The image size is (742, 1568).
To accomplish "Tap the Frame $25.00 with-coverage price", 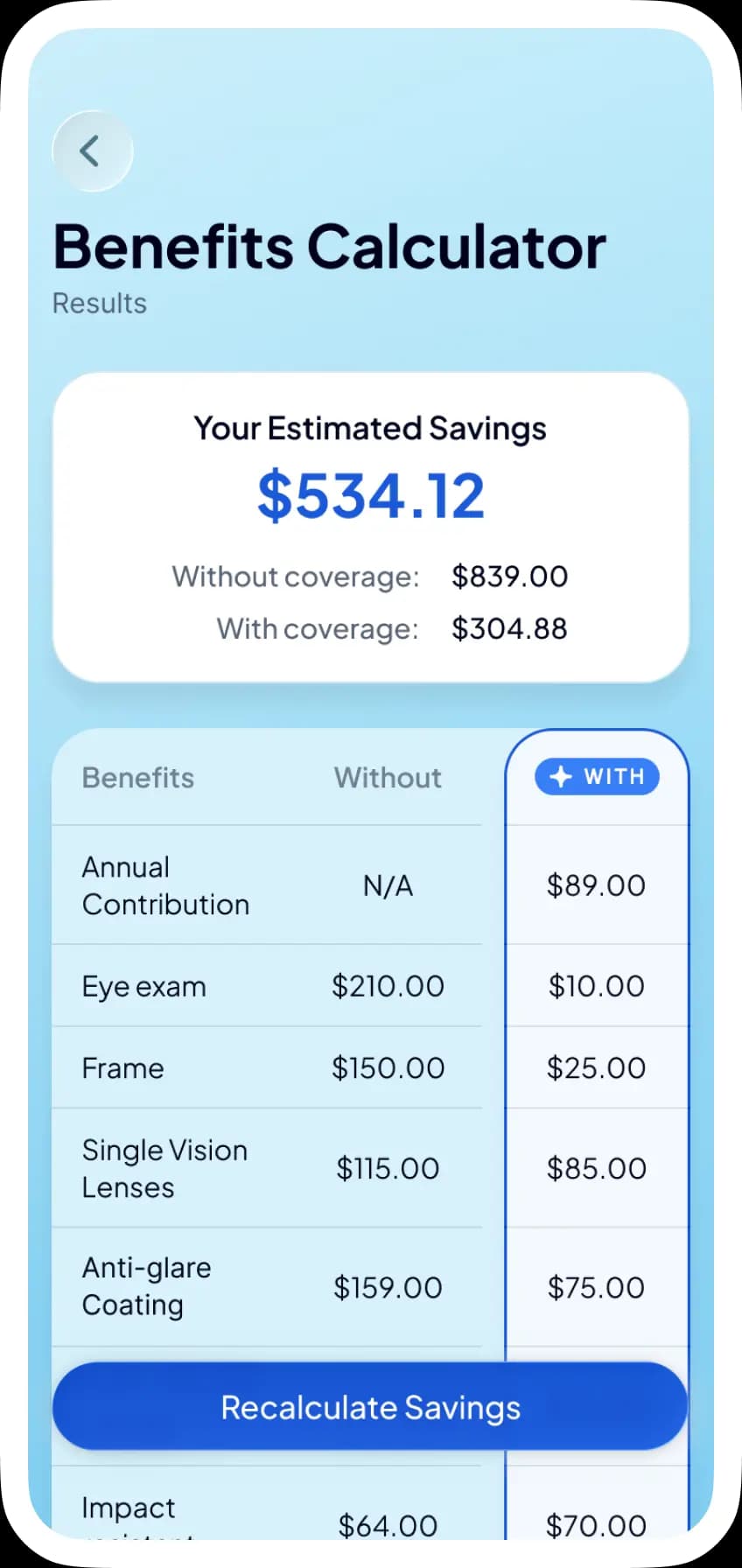I will coord(597,1068).
